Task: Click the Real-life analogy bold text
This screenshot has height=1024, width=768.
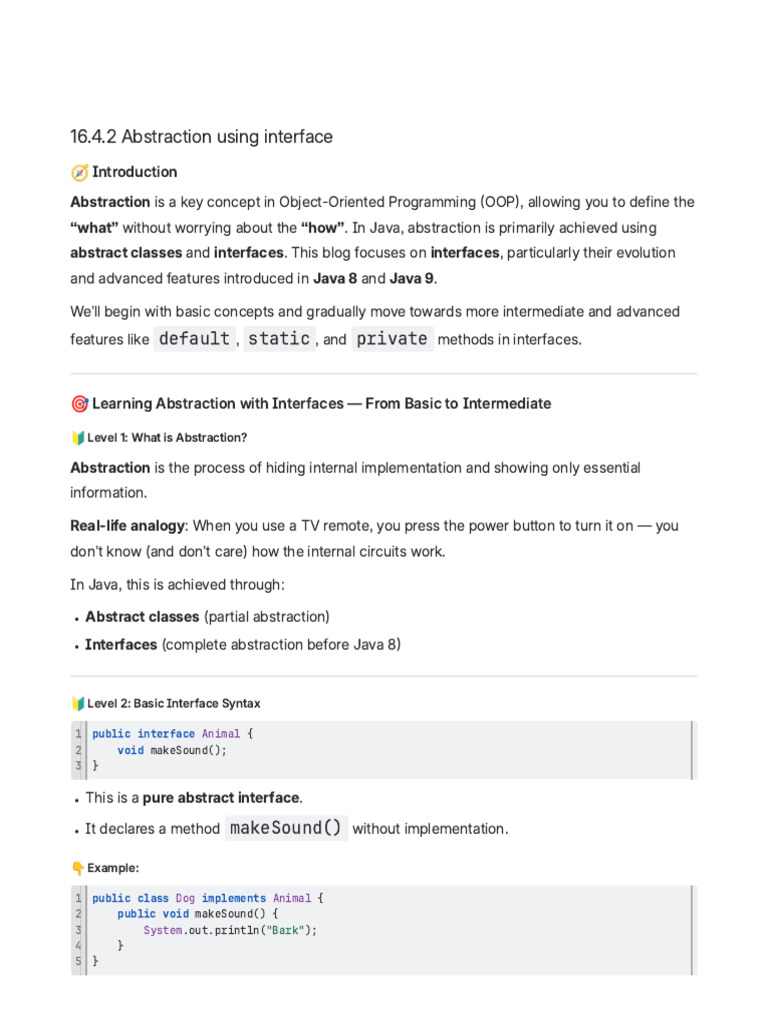Action: (x=129, y=526)
